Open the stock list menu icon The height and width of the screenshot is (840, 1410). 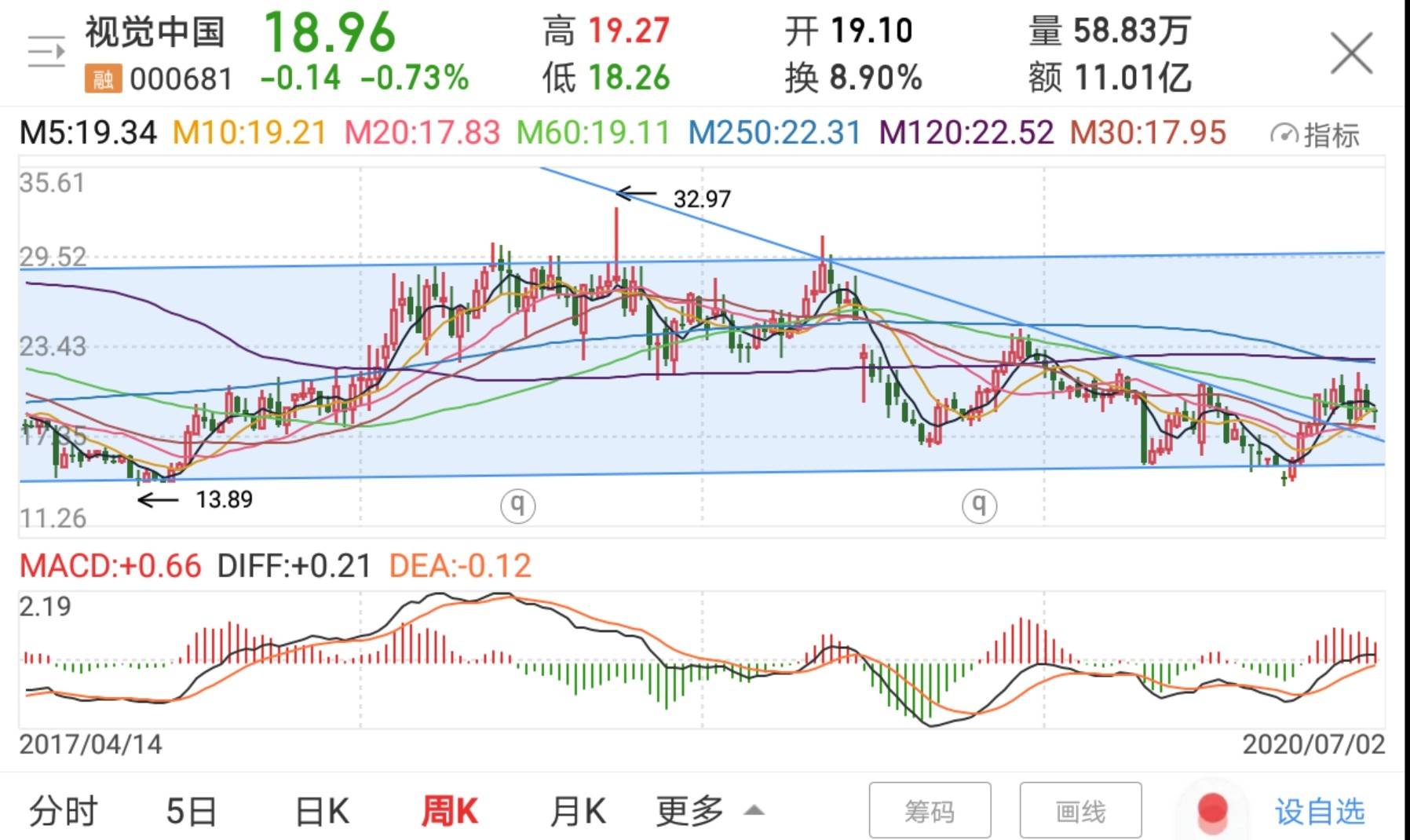coord(46,52)
